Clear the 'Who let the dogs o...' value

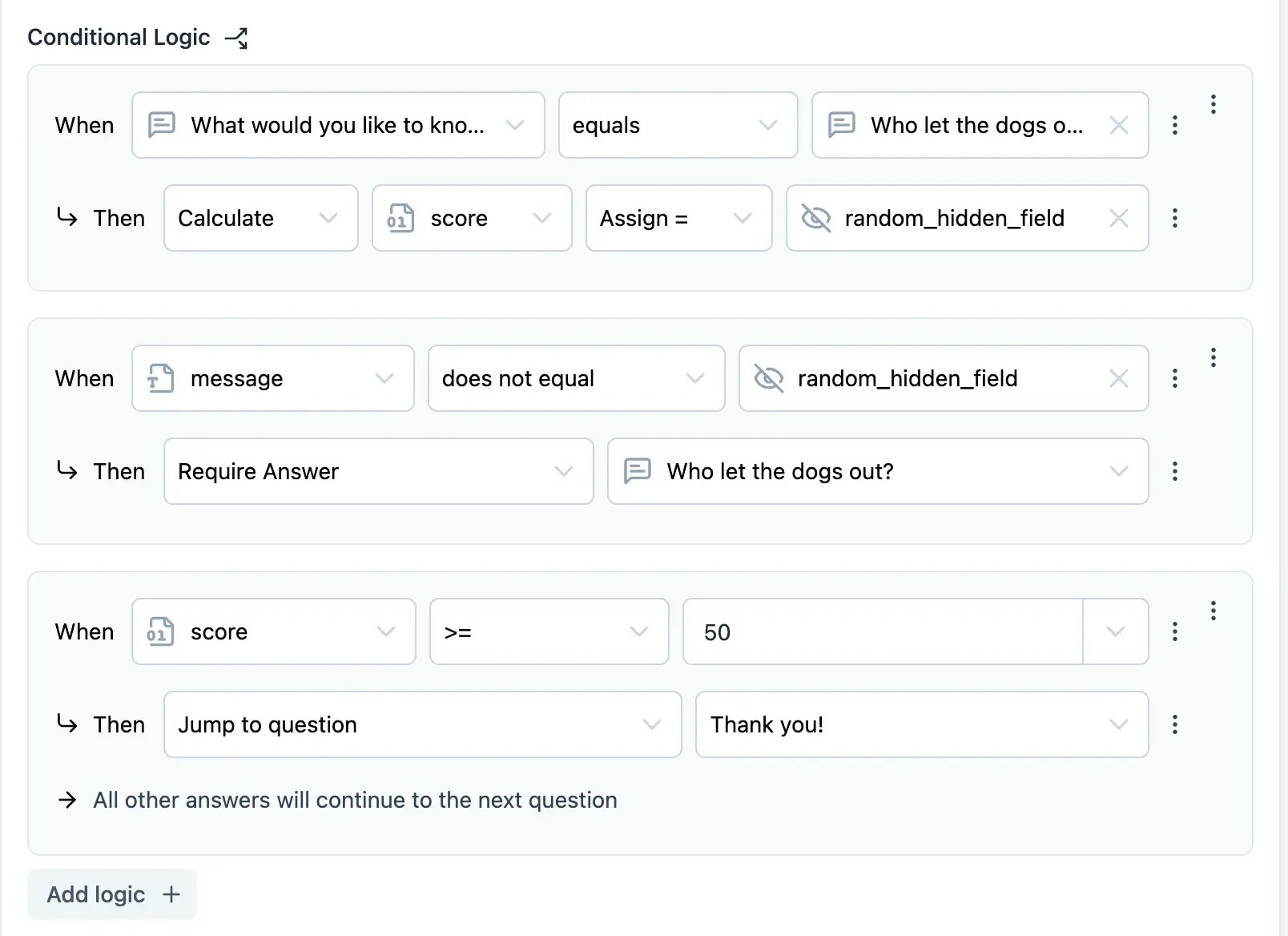1119,125
